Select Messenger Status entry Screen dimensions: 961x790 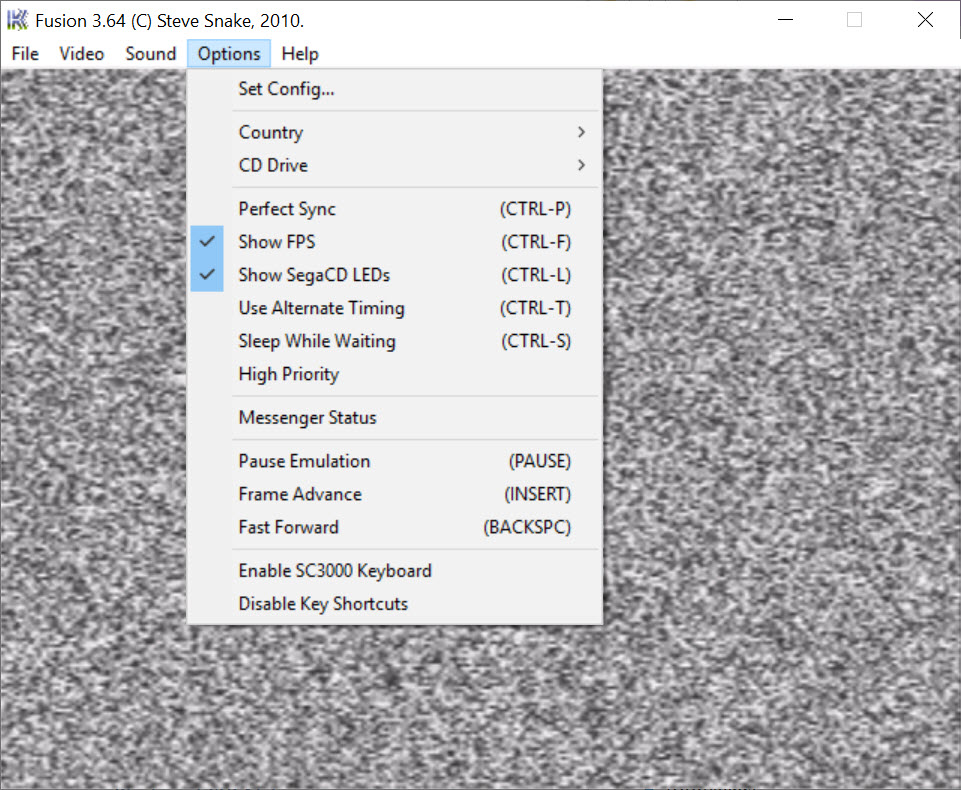coord(395,418)
